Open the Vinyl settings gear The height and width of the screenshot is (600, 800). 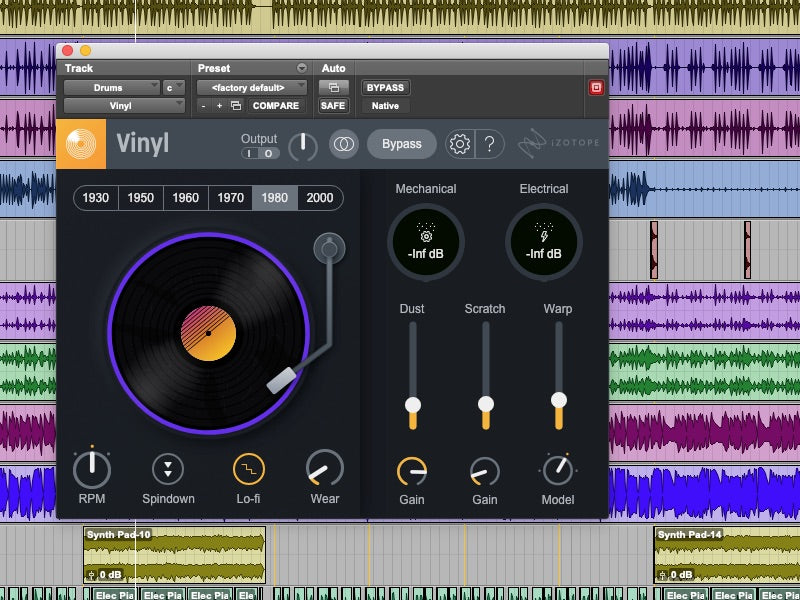[460, 144]
